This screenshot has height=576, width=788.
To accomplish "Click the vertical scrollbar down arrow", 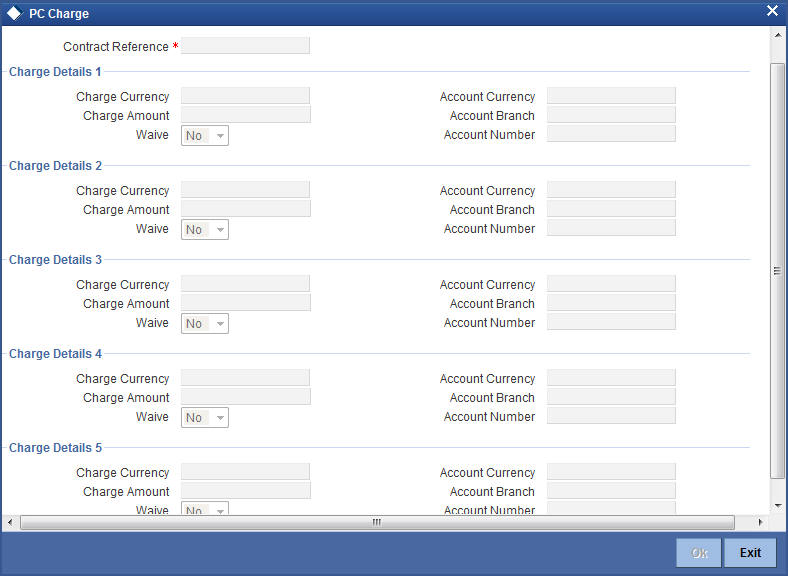I will tap(777, 506).
